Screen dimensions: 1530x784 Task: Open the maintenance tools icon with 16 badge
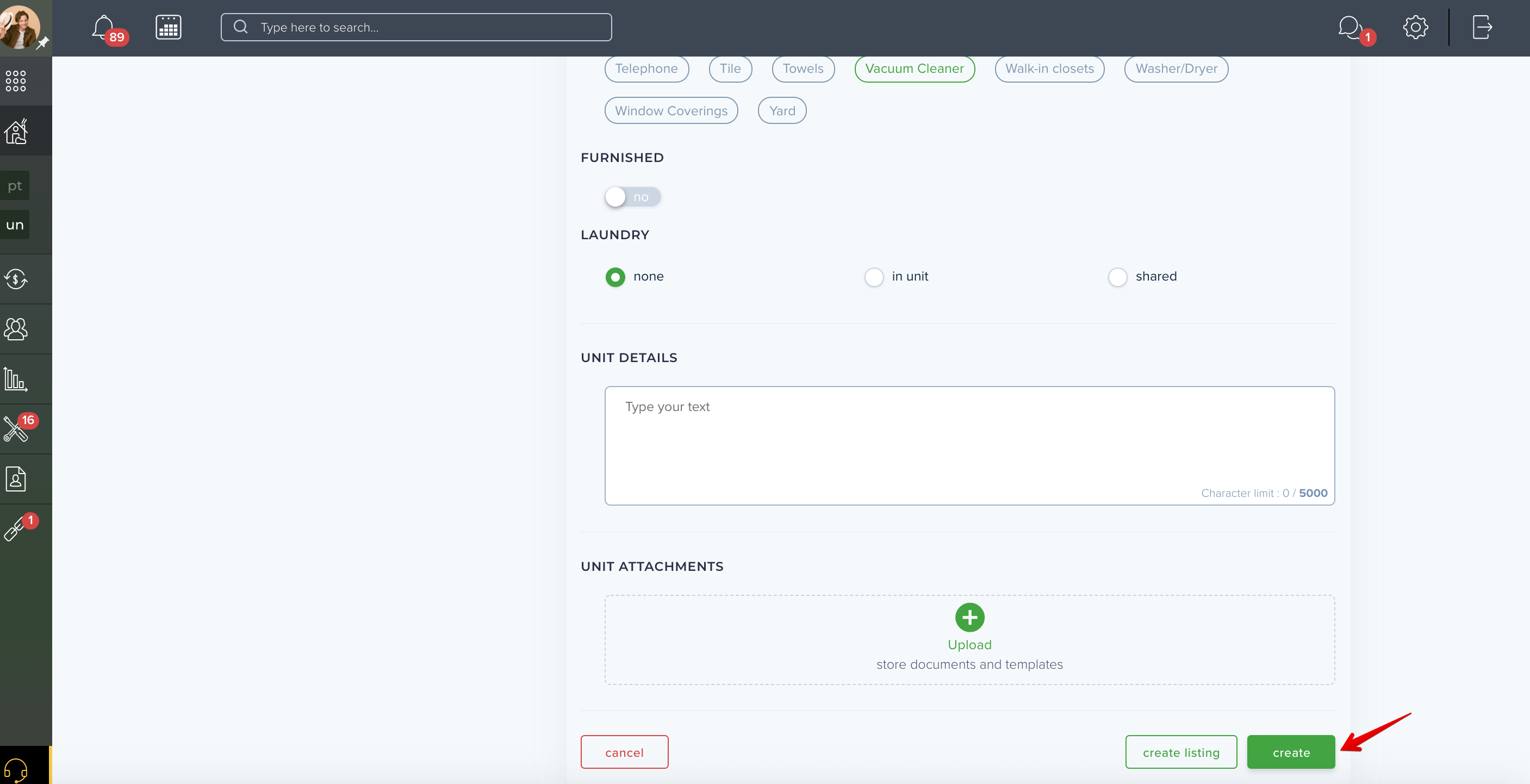(16, 428)
